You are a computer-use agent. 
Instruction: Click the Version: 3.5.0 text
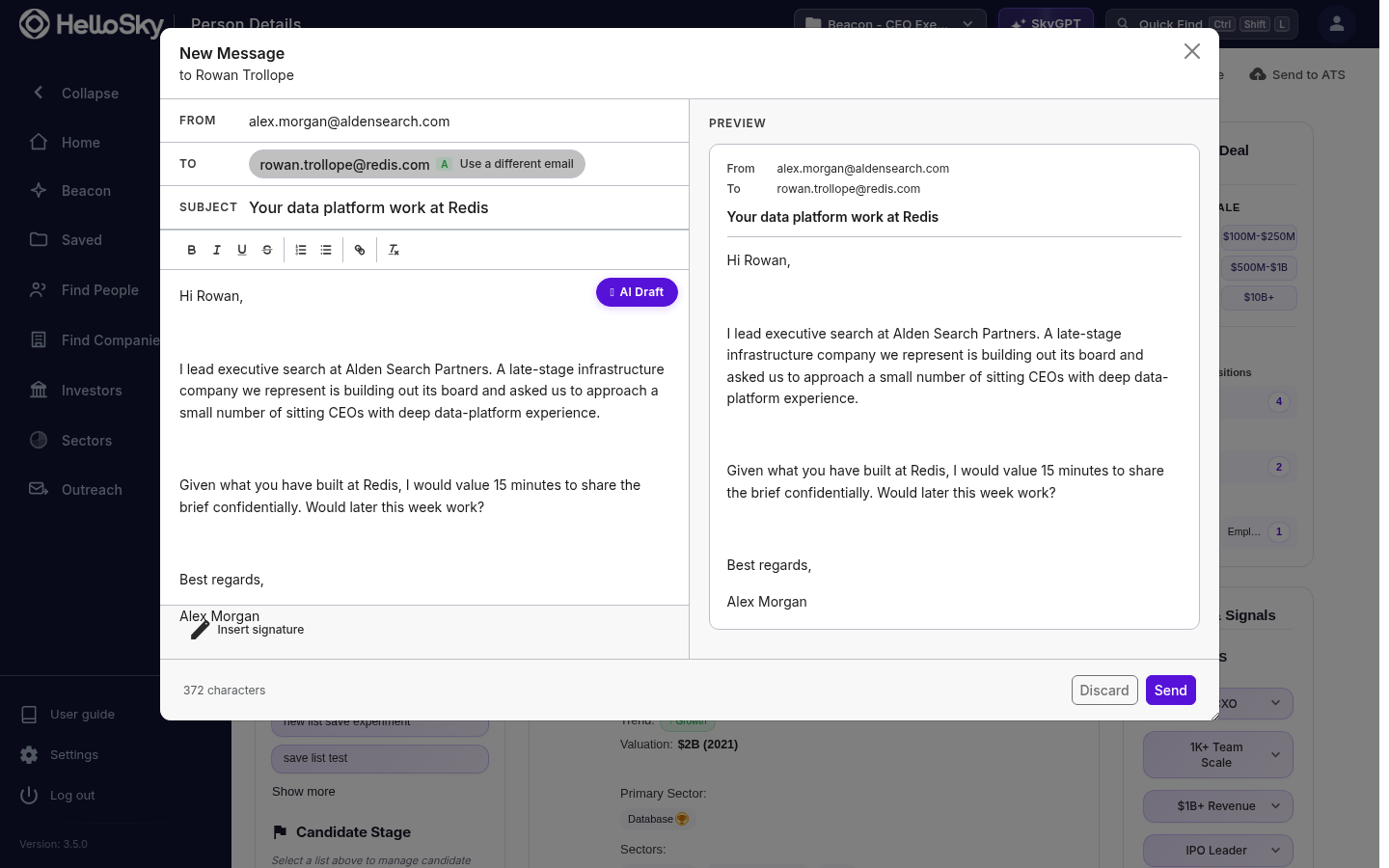tap(53, 844)
